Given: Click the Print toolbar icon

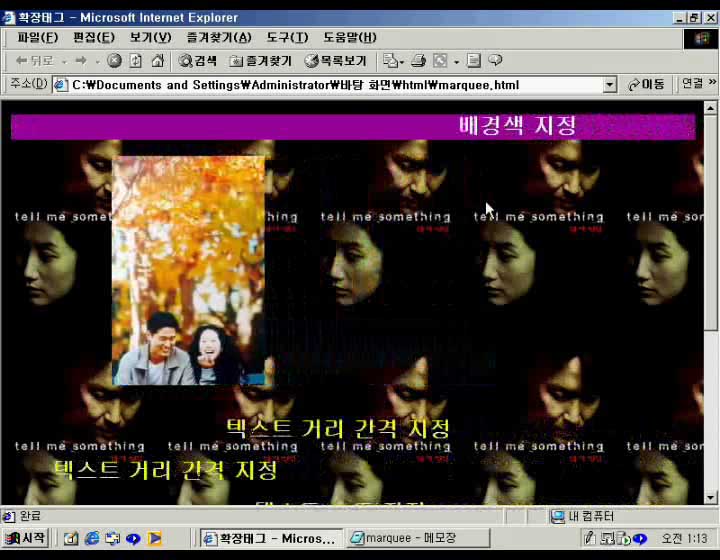Looking at the screenshot, I should pyautogui.click(x=418, y=61).
